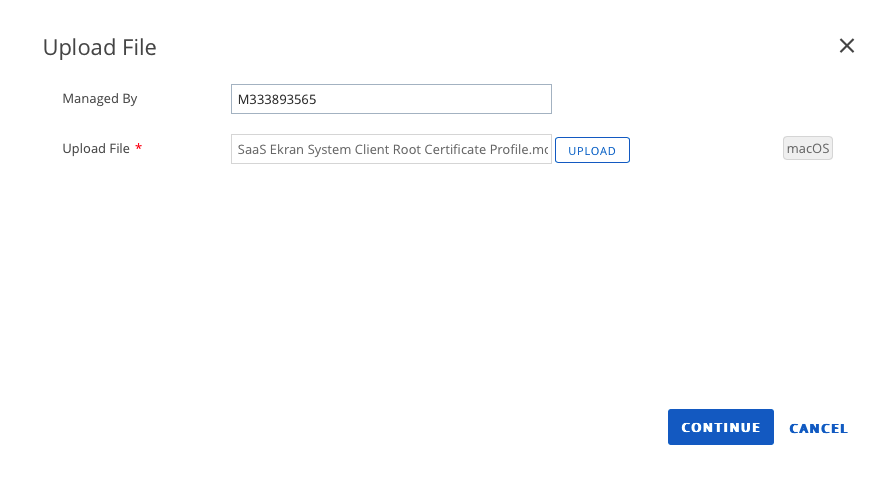The width and height of the screenshot is (895, 481).
Task: Abort the upload via CANCEL
Action: [818, 428]
